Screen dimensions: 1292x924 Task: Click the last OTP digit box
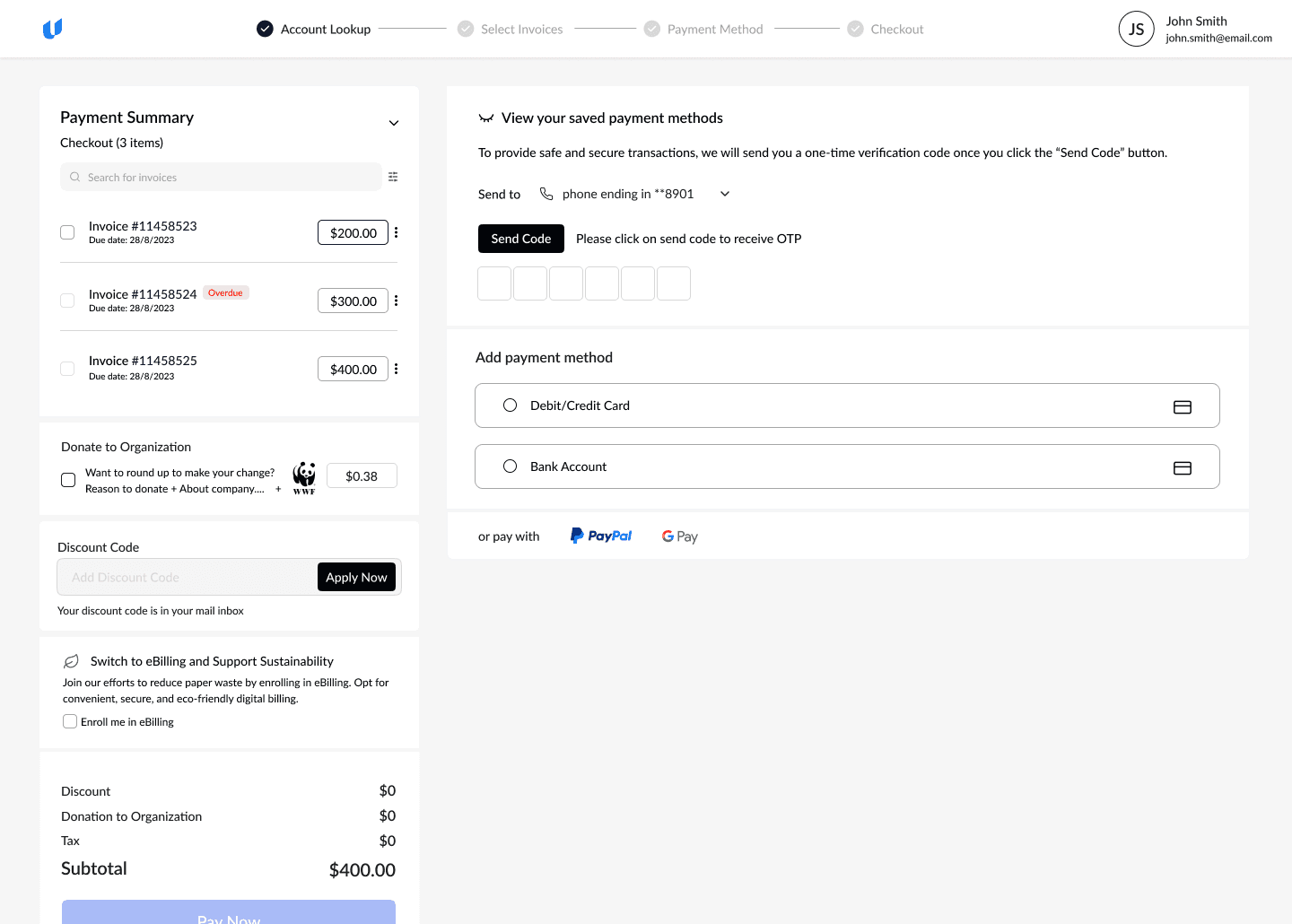tap(674, 283)
